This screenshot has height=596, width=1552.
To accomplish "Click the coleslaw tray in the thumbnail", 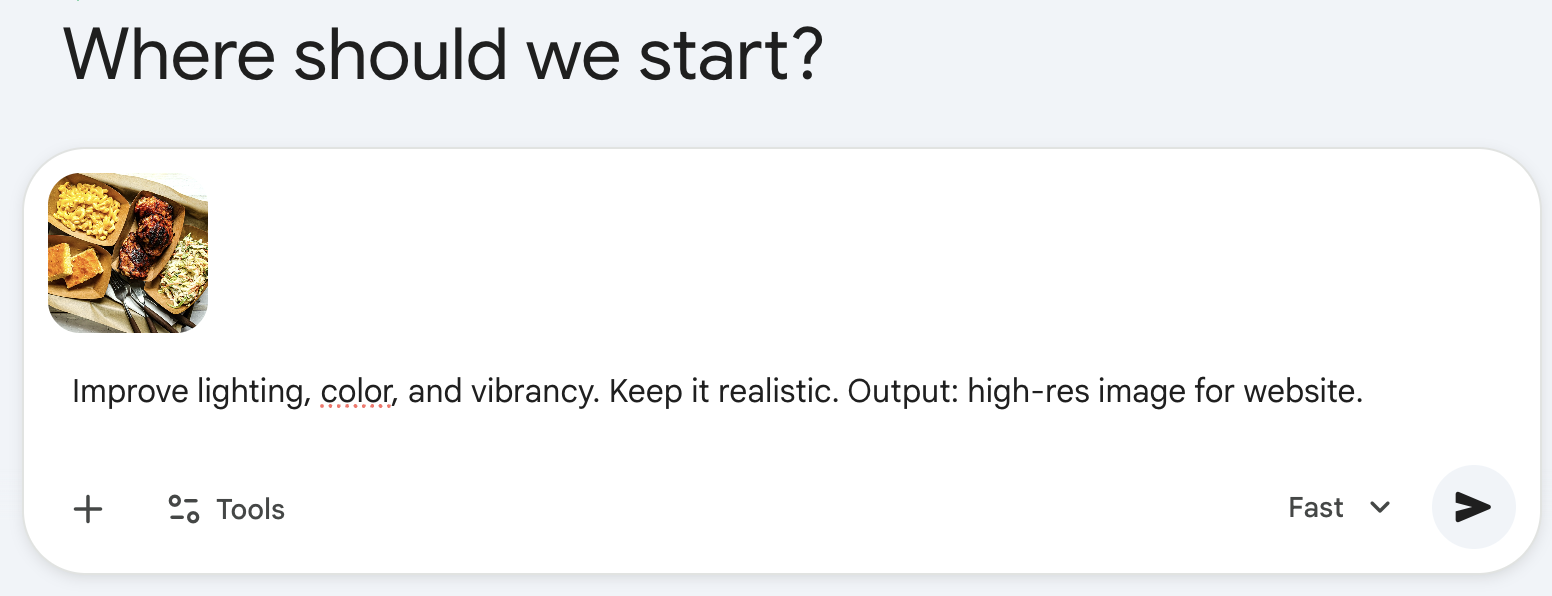I will tap(185, 268).
